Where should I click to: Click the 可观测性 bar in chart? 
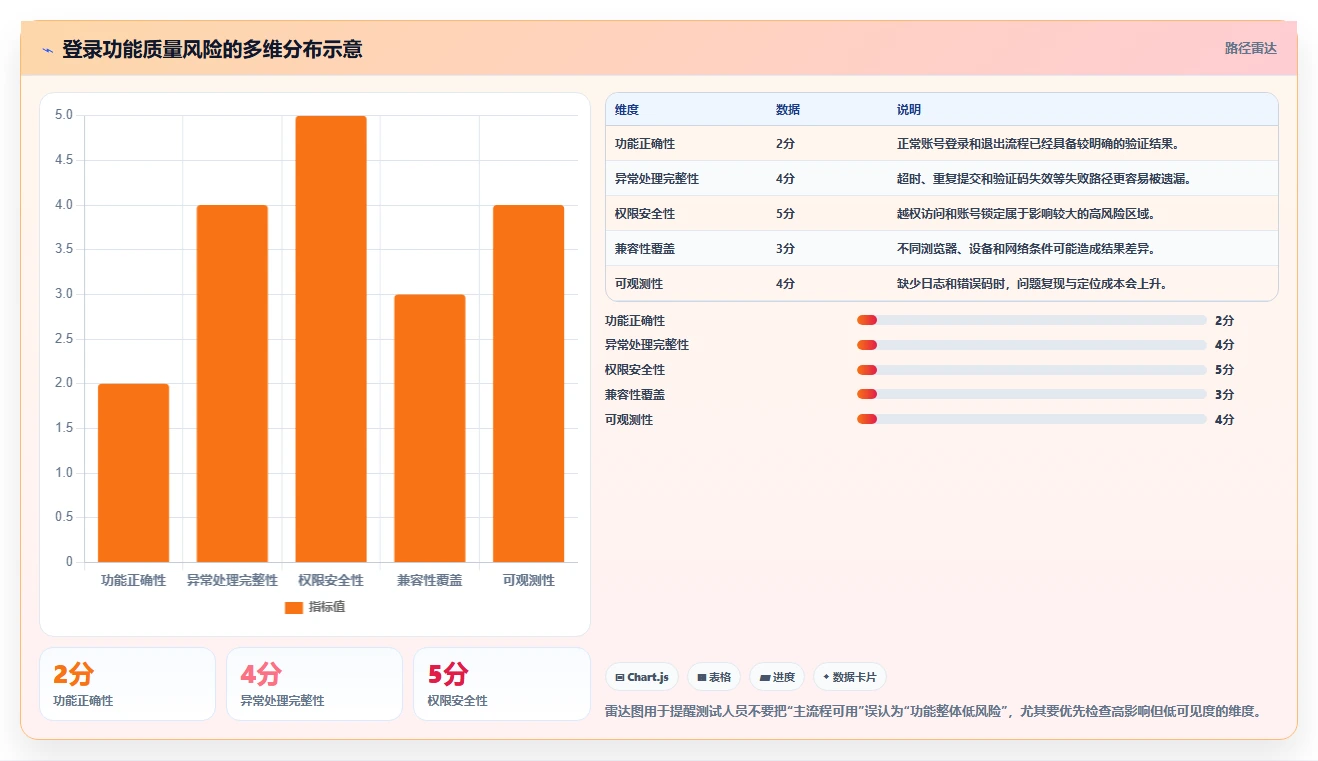tap(528, 384)
